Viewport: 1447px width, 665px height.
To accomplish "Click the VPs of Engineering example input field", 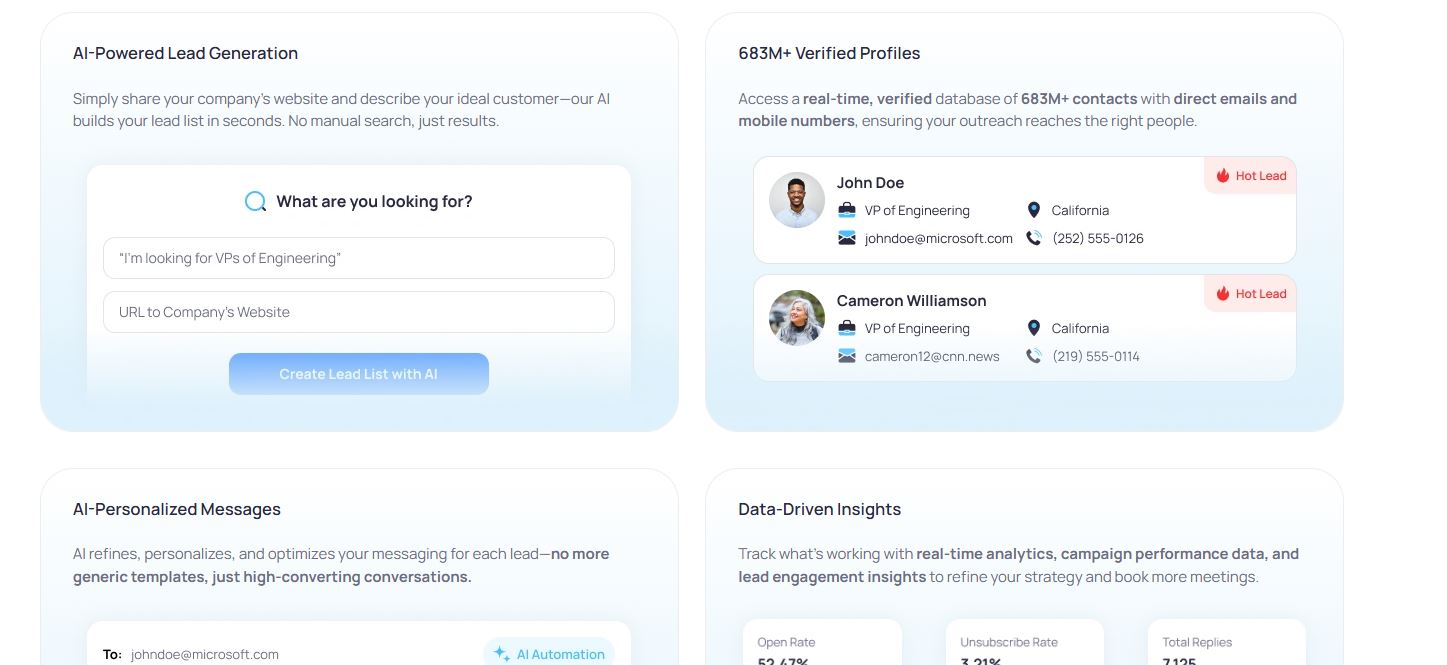I will (x=359, y=258).
